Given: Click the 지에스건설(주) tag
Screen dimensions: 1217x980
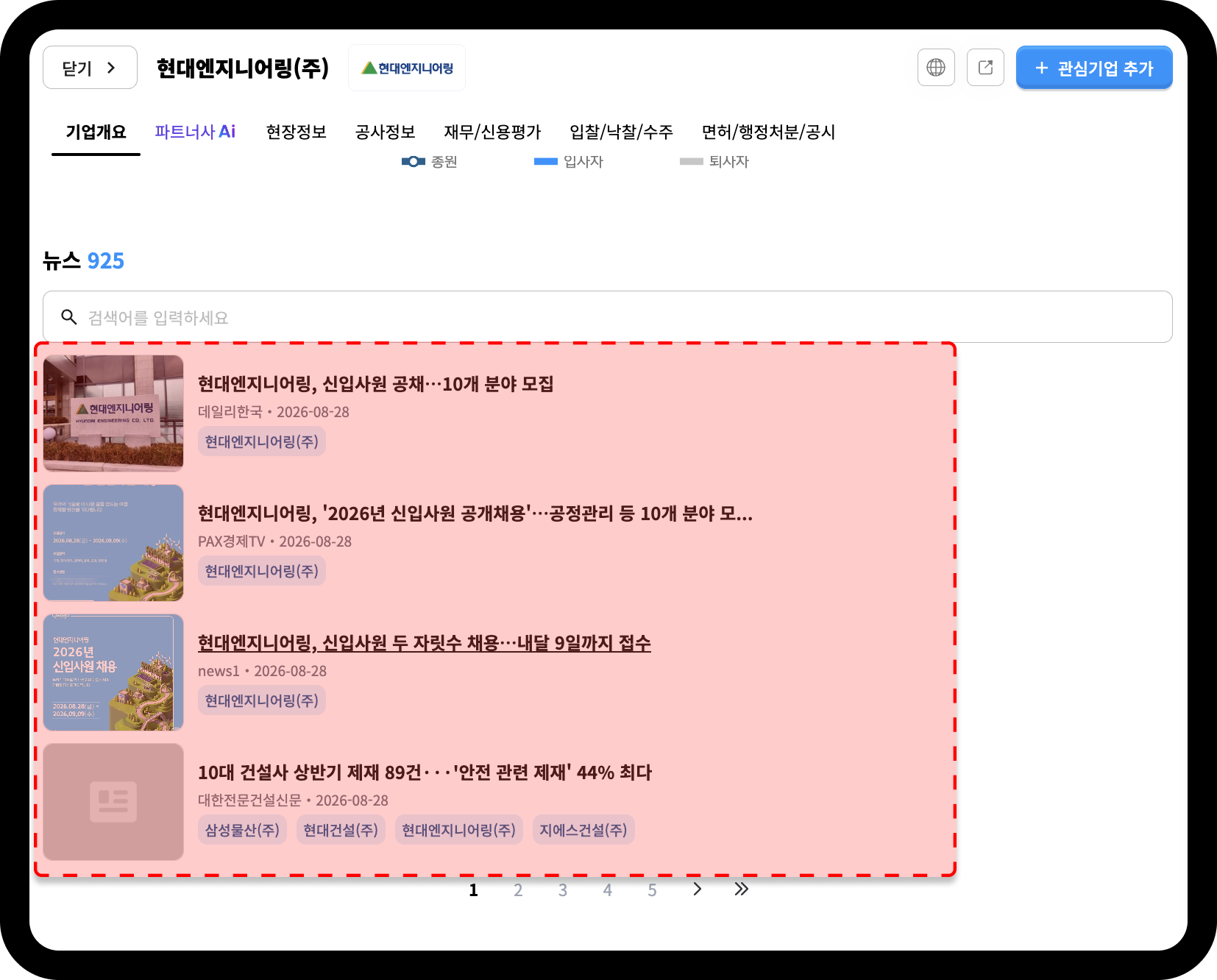Looking at the screenshot, I should click(x=583, y=830).
